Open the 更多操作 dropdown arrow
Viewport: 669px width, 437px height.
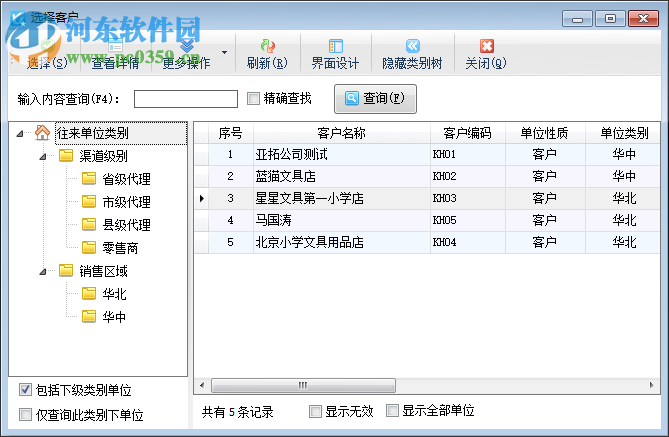click(224, 52)
